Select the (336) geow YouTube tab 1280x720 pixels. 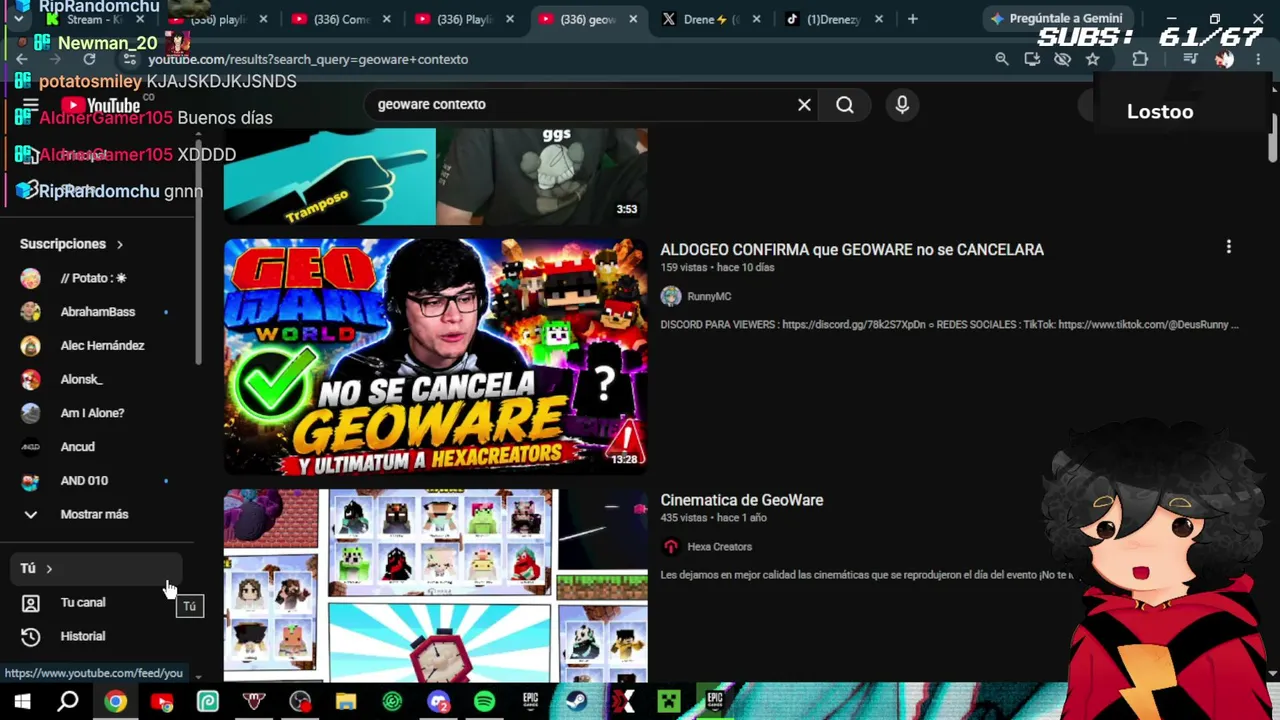(x=588, y=19)
